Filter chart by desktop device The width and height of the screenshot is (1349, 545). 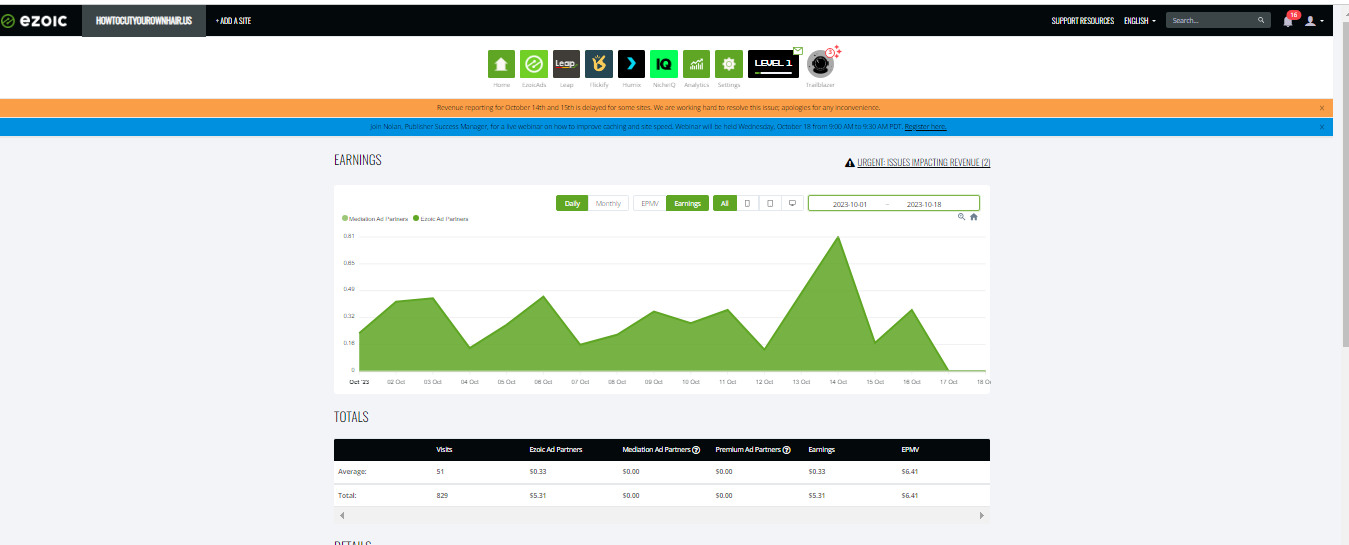792,203
